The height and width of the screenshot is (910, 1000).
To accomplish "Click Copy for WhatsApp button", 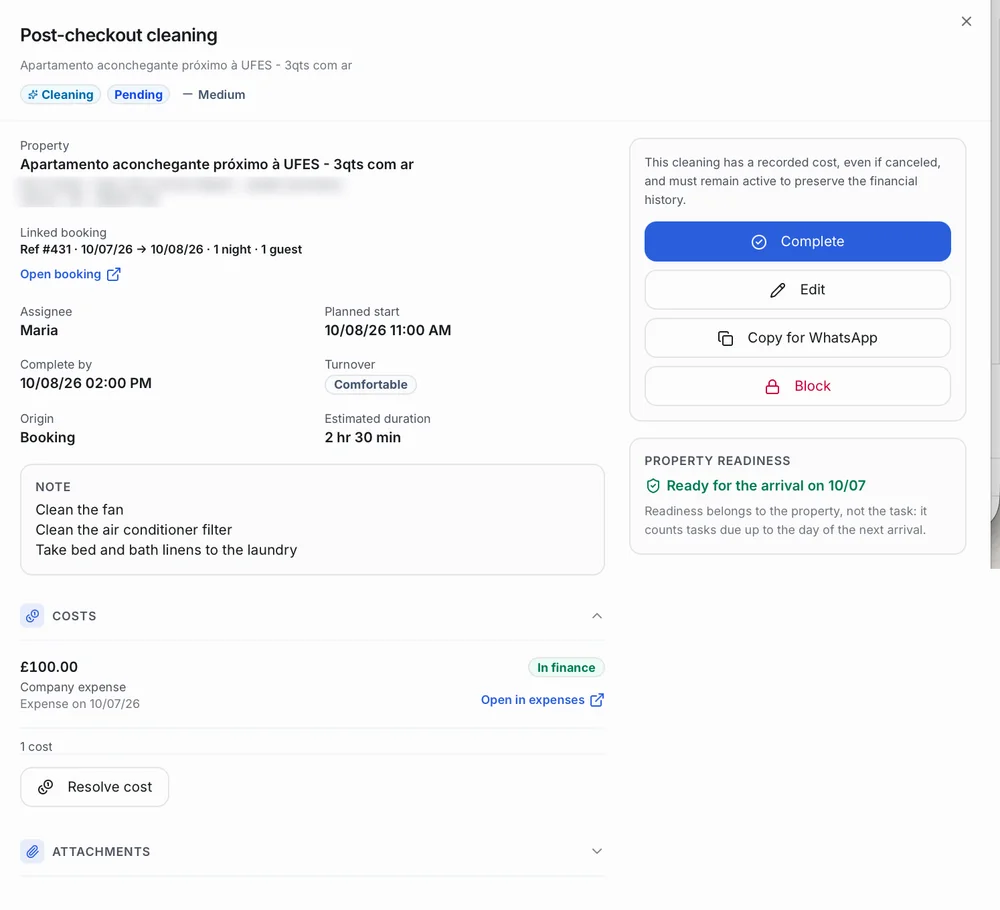I will click(x=797, y=338).
